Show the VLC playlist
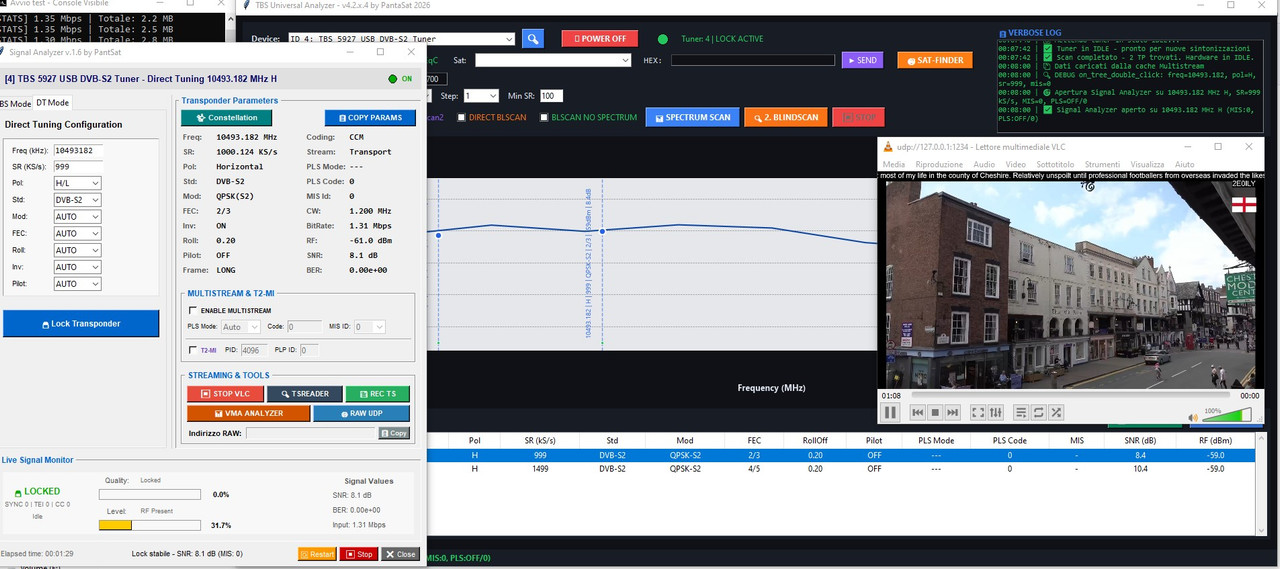The image size is (1280, 569). pyautogui.click(x=1021, y=412)
